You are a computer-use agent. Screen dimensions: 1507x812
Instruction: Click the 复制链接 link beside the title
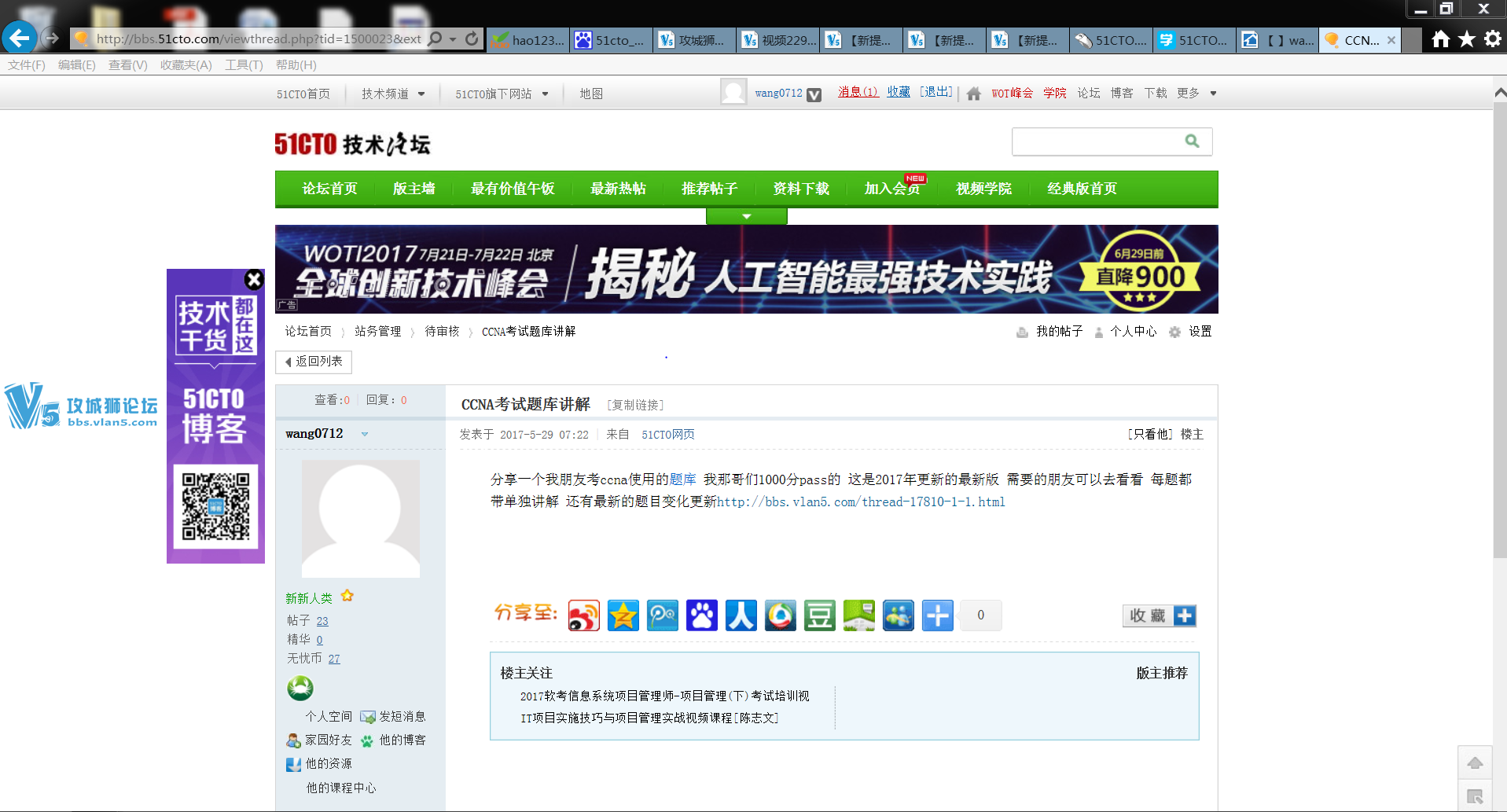point(635,405)
